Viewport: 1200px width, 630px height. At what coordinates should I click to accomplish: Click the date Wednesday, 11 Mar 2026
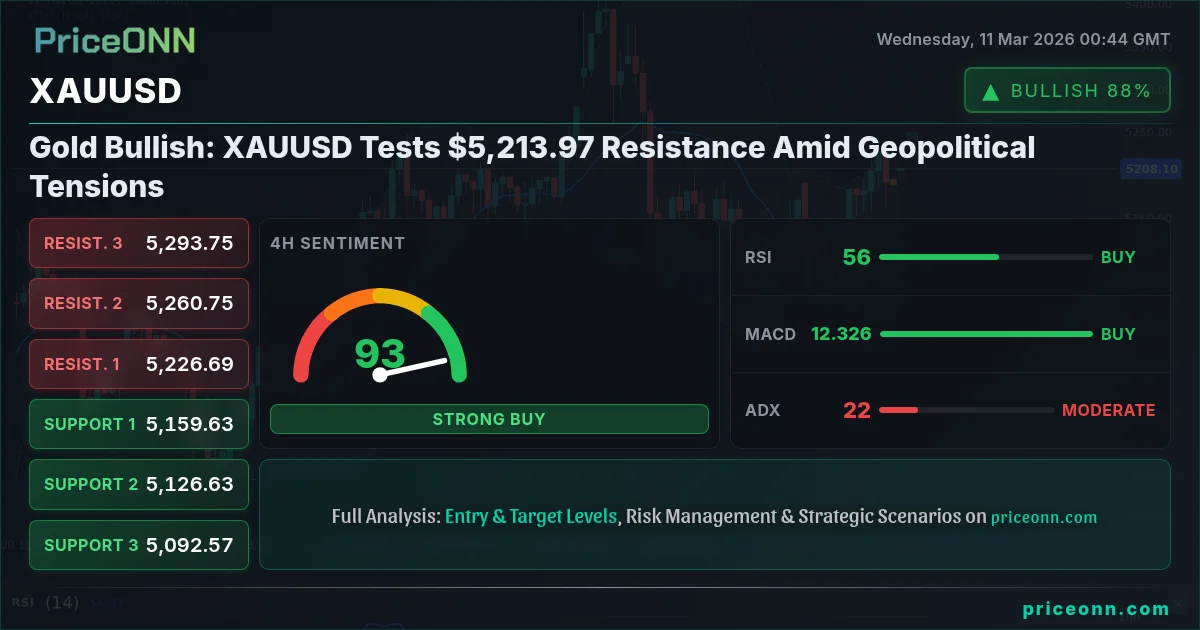[977, 40]
